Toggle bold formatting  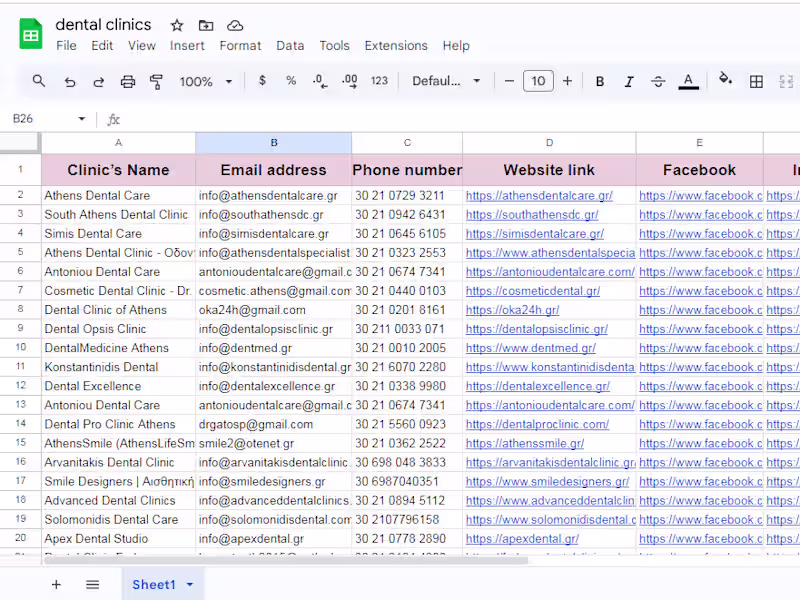(600, 81)
